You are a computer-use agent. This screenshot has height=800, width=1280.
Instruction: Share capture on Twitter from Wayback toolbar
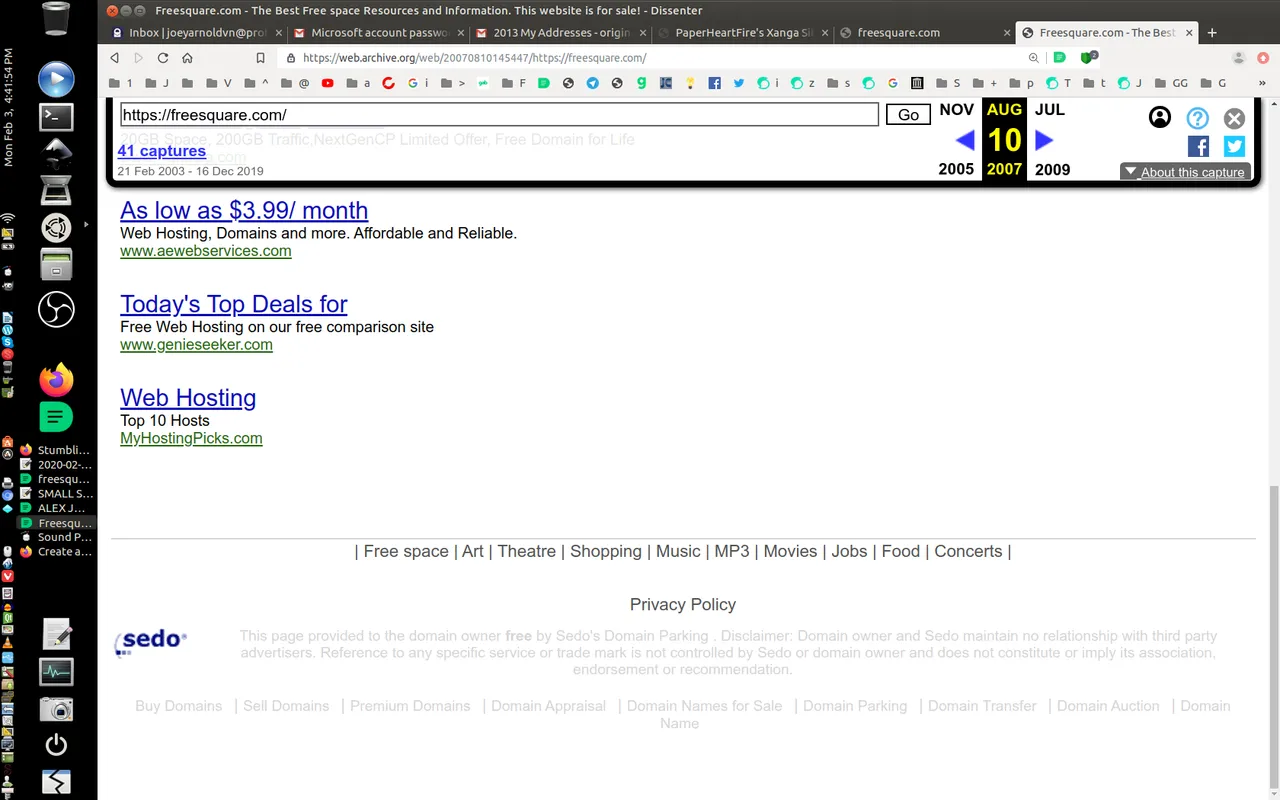1234,147
